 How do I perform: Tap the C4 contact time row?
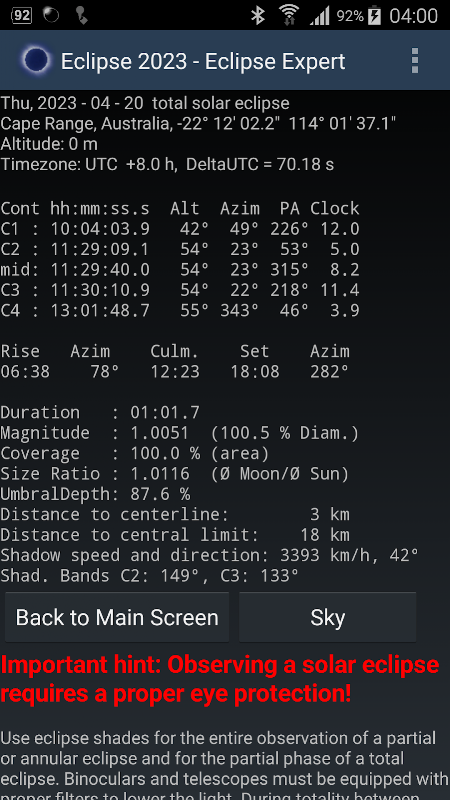(180, 311)
